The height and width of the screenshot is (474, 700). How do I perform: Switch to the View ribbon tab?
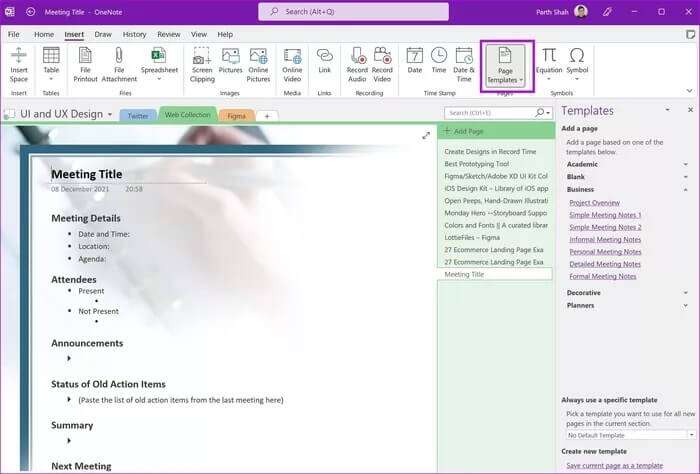(199, 34)
